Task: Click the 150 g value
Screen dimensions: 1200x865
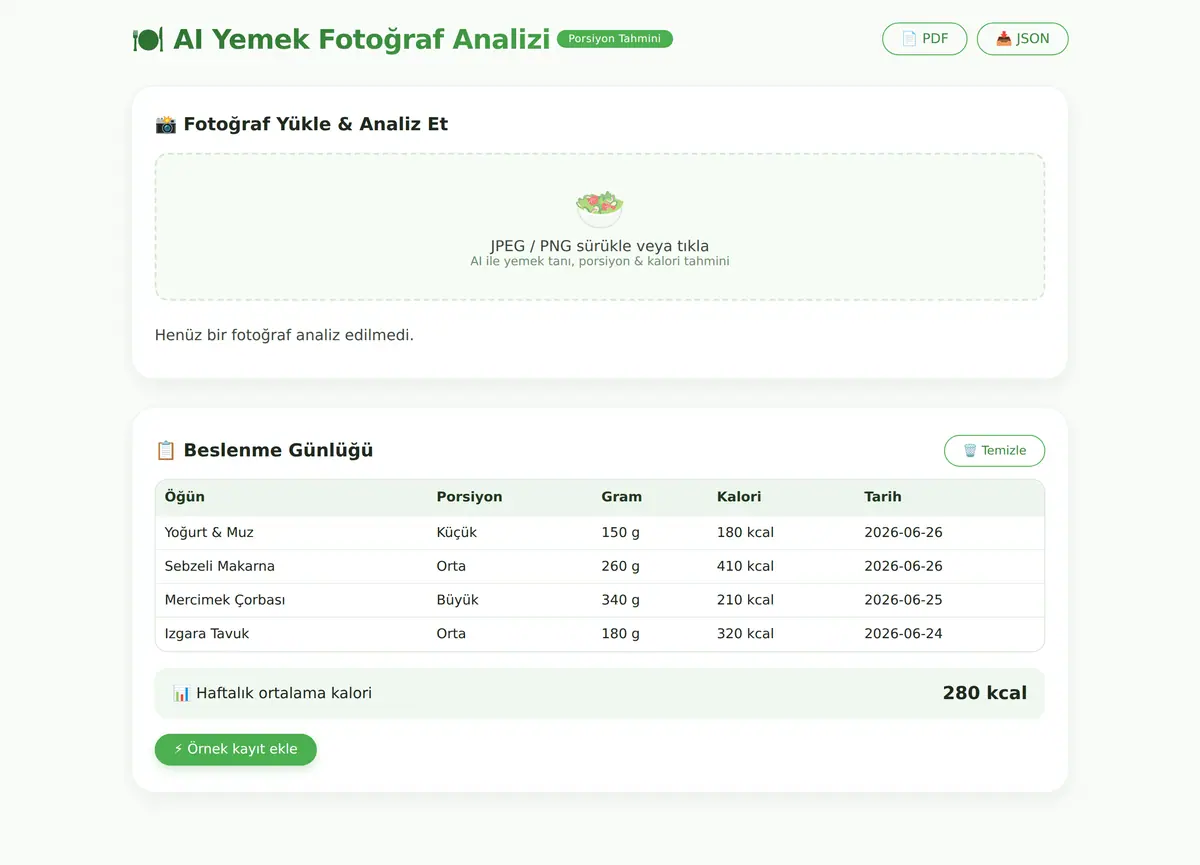Action: point(620,533)
